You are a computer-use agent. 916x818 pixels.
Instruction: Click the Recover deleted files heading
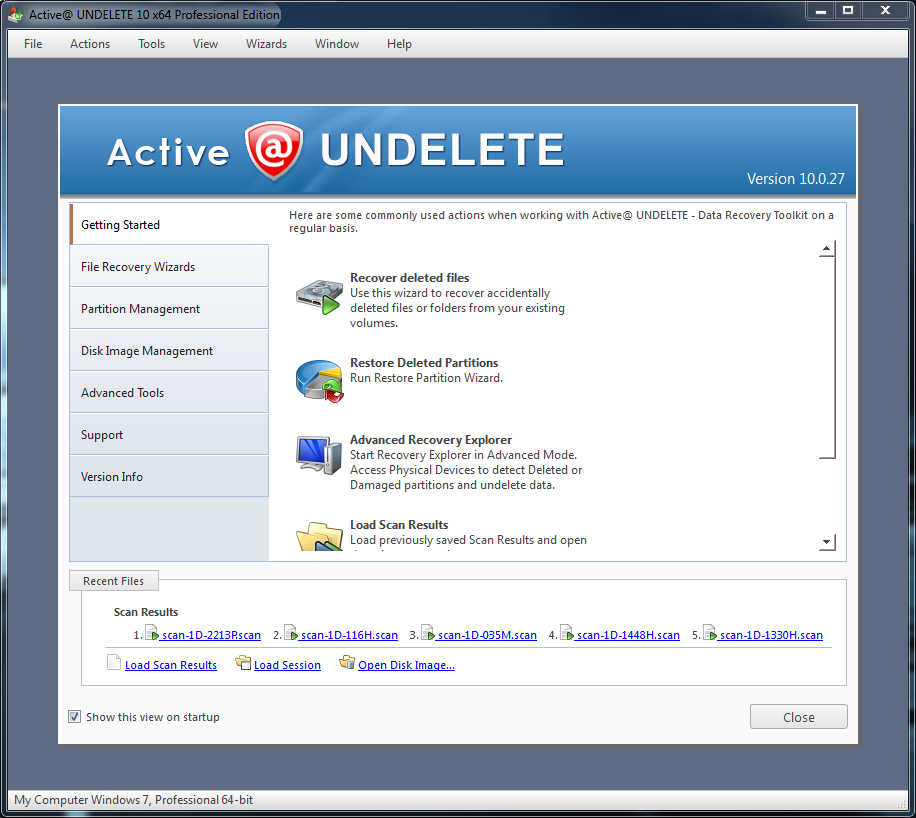pos(410,278)
